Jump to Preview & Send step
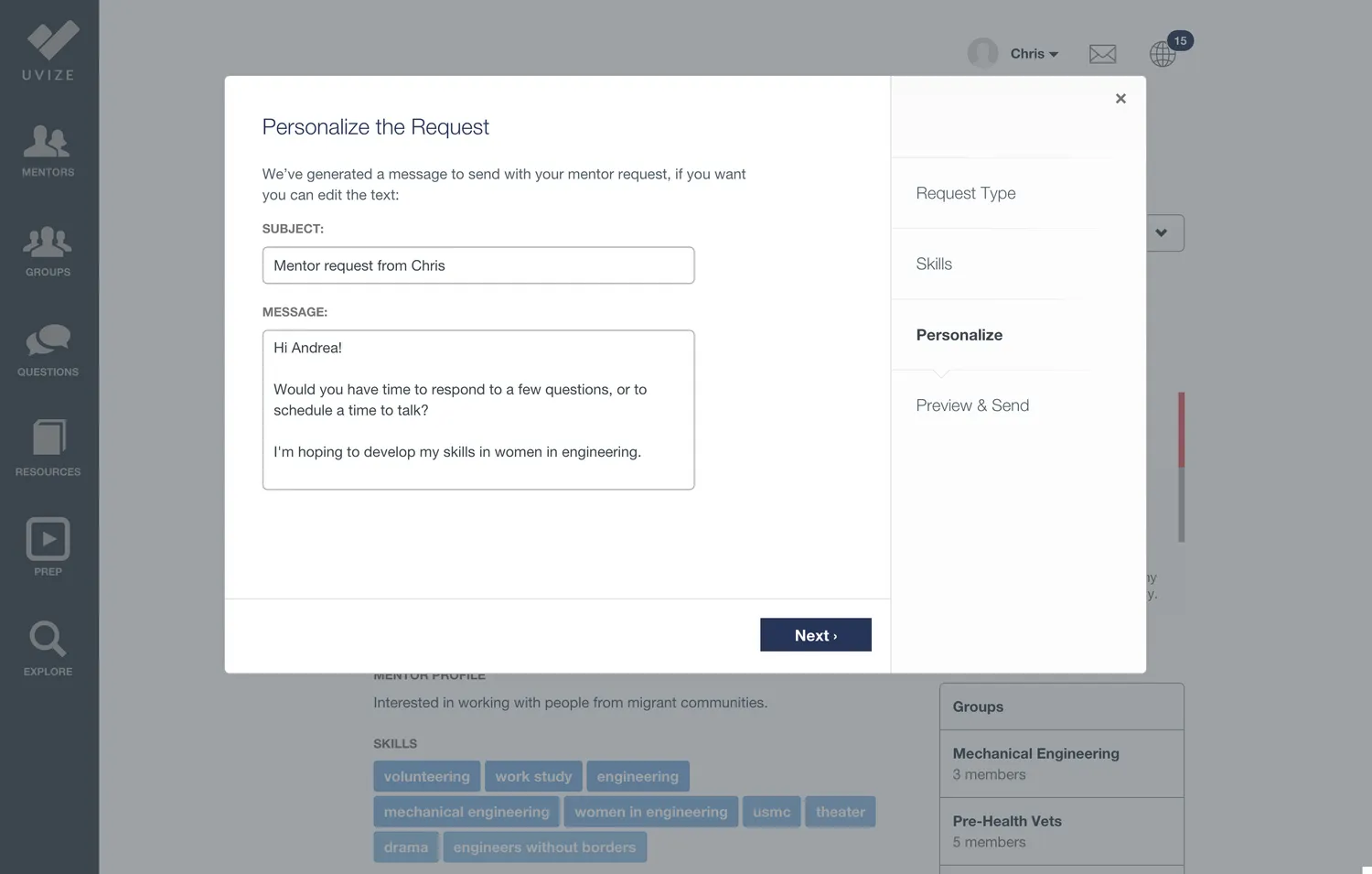The width and height of the screenshot is (1372, 874). coord(972,405)
